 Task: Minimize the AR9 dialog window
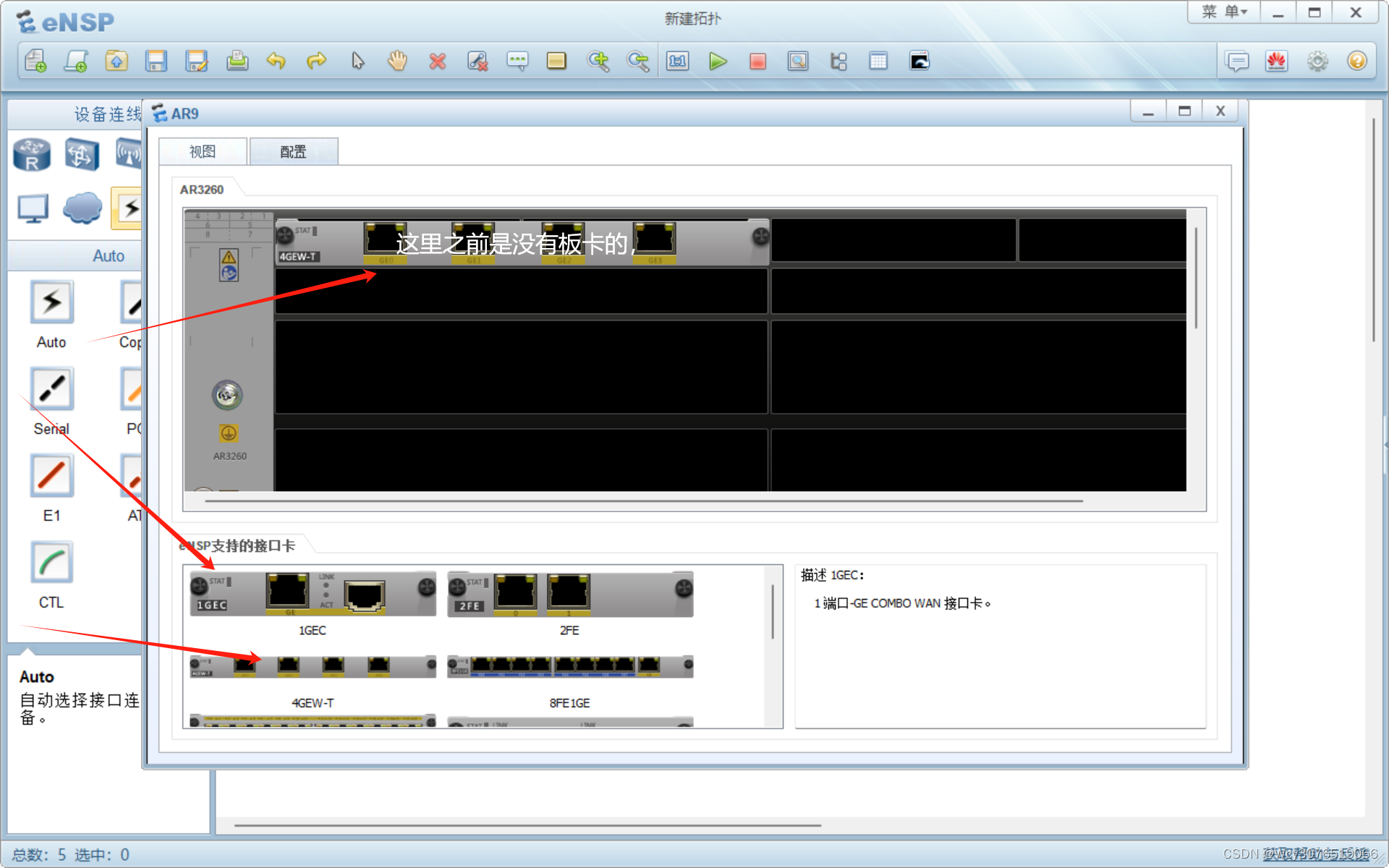tap(1148, 111)
